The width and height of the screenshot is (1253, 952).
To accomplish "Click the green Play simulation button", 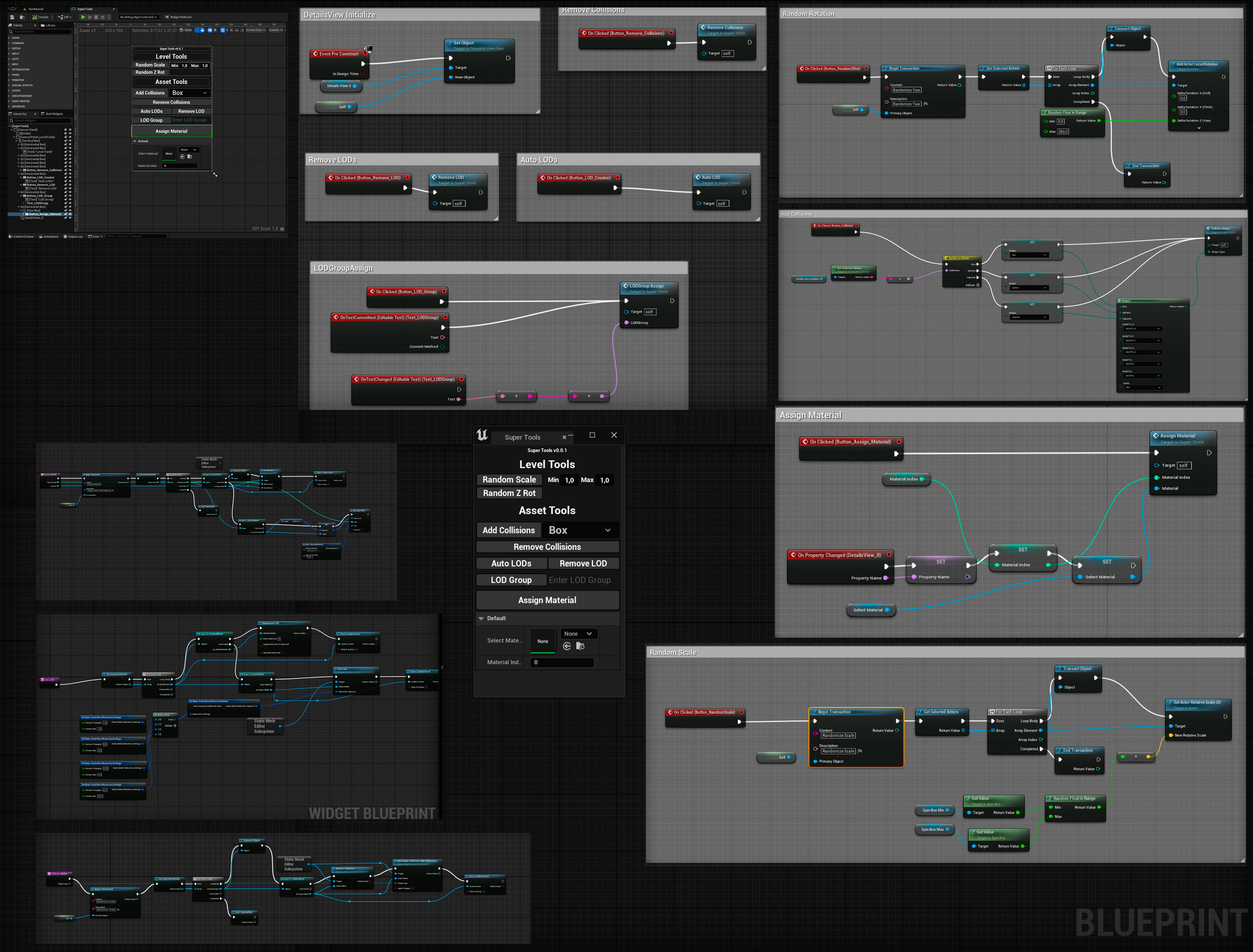I will click(83, 17).
